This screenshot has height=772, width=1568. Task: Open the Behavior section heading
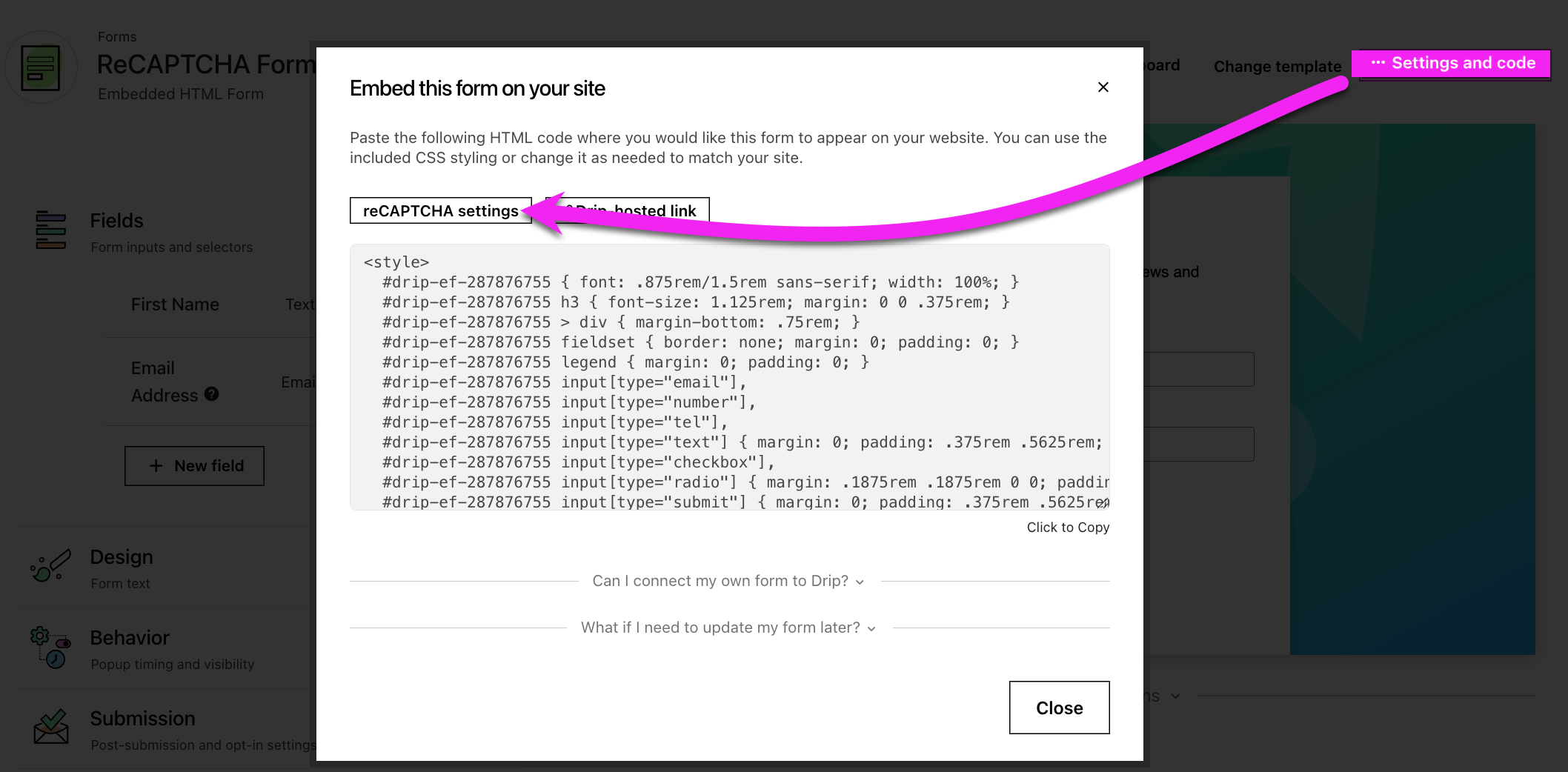click(130, 638)
